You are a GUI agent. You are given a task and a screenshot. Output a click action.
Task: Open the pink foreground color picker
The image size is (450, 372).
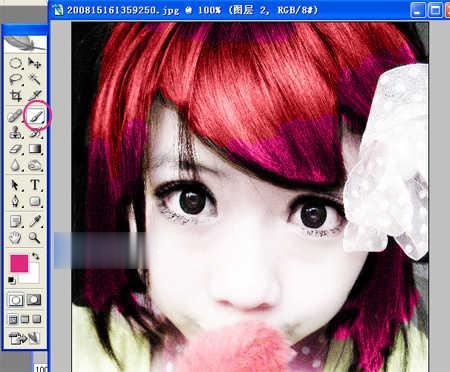19,264
